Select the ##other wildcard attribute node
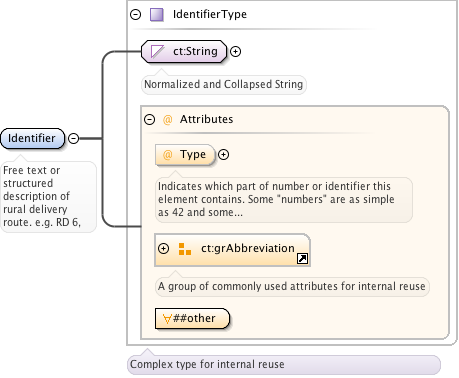 192,319
